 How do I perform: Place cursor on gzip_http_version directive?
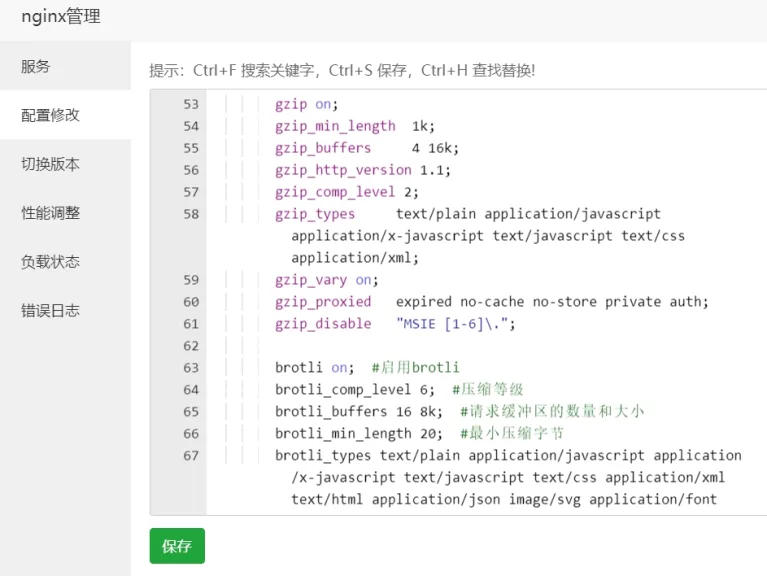click(343, 170)
